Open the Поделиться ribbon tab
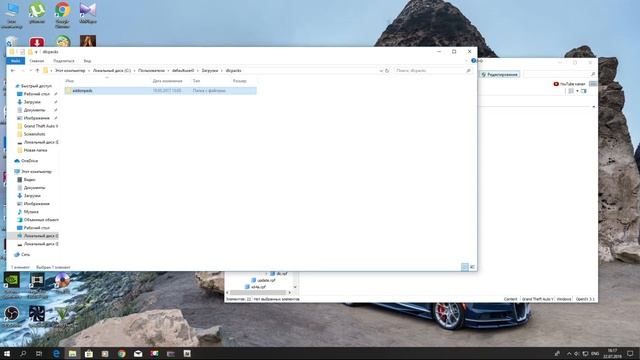Image resolution: width=640 pixels, height=360 pixels. point(64,61)
